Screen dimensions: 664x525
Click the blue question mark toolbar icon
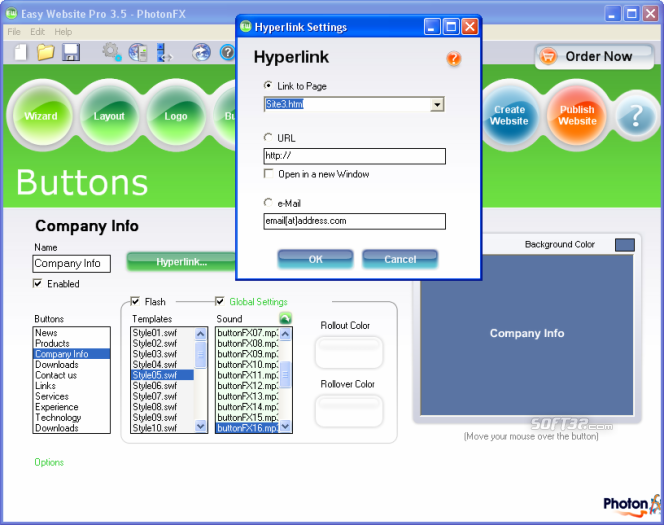pyautogui.click(x=227, y=52)
